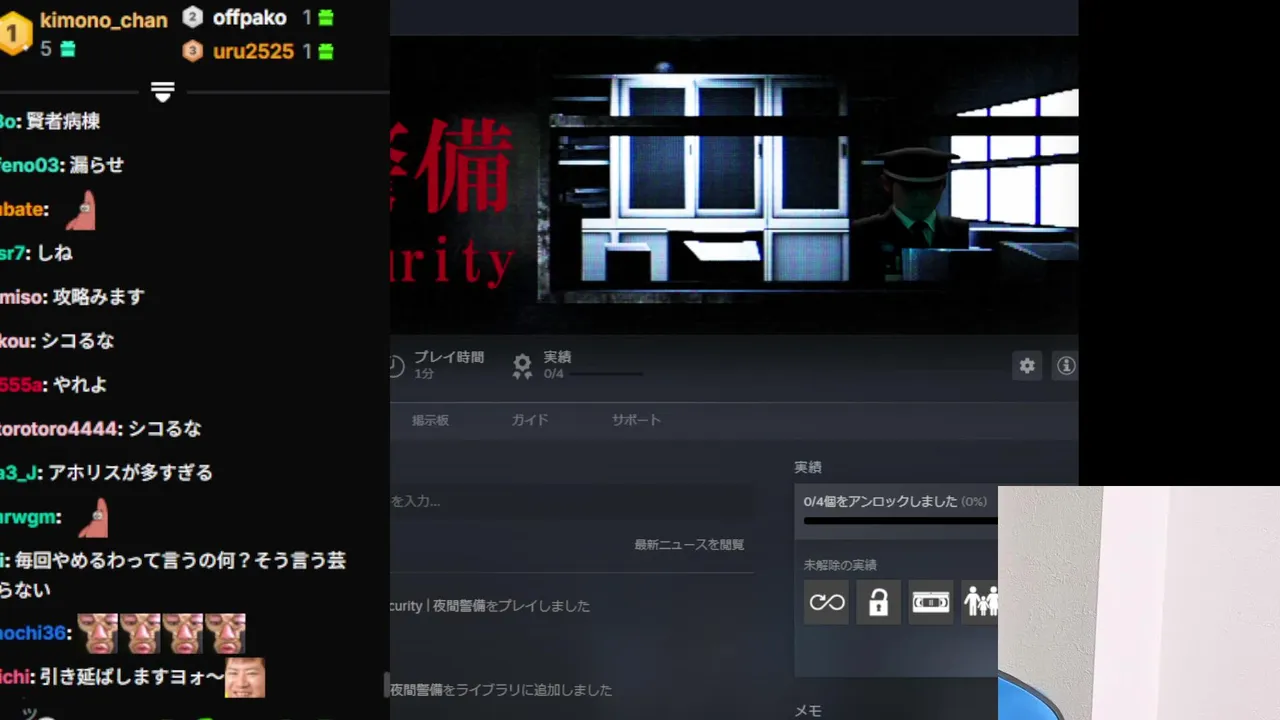The width and height of the screenshot is (1280, 720).
Task: Open the 掲示板 tab
Action: (x=430, y=420)
